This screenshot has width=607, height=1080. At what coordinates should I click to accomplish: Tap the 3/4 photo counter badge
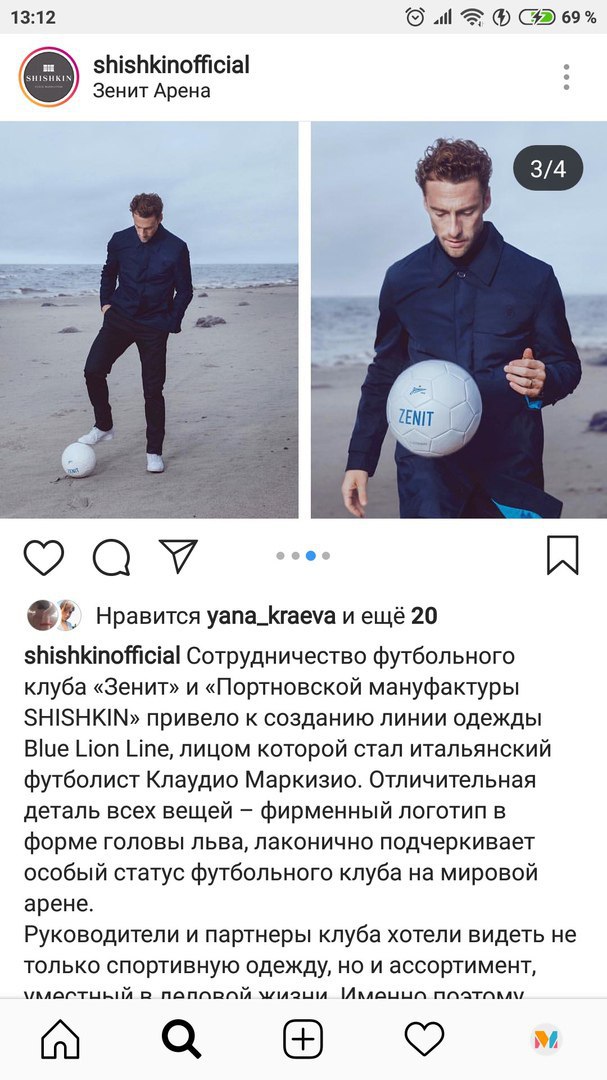pyautogui.click(x=548, y=169)
